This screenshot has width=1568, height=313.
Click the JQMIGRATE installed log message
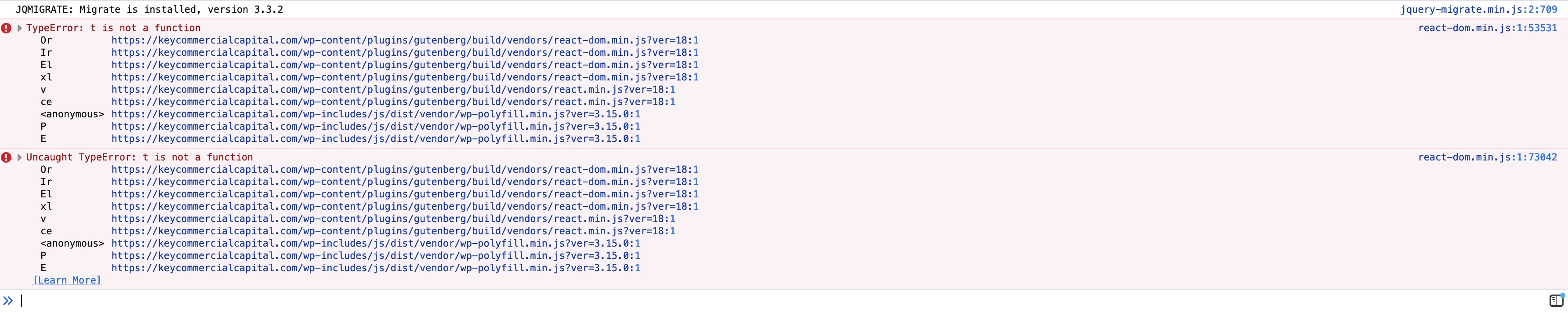coord(149,10)
